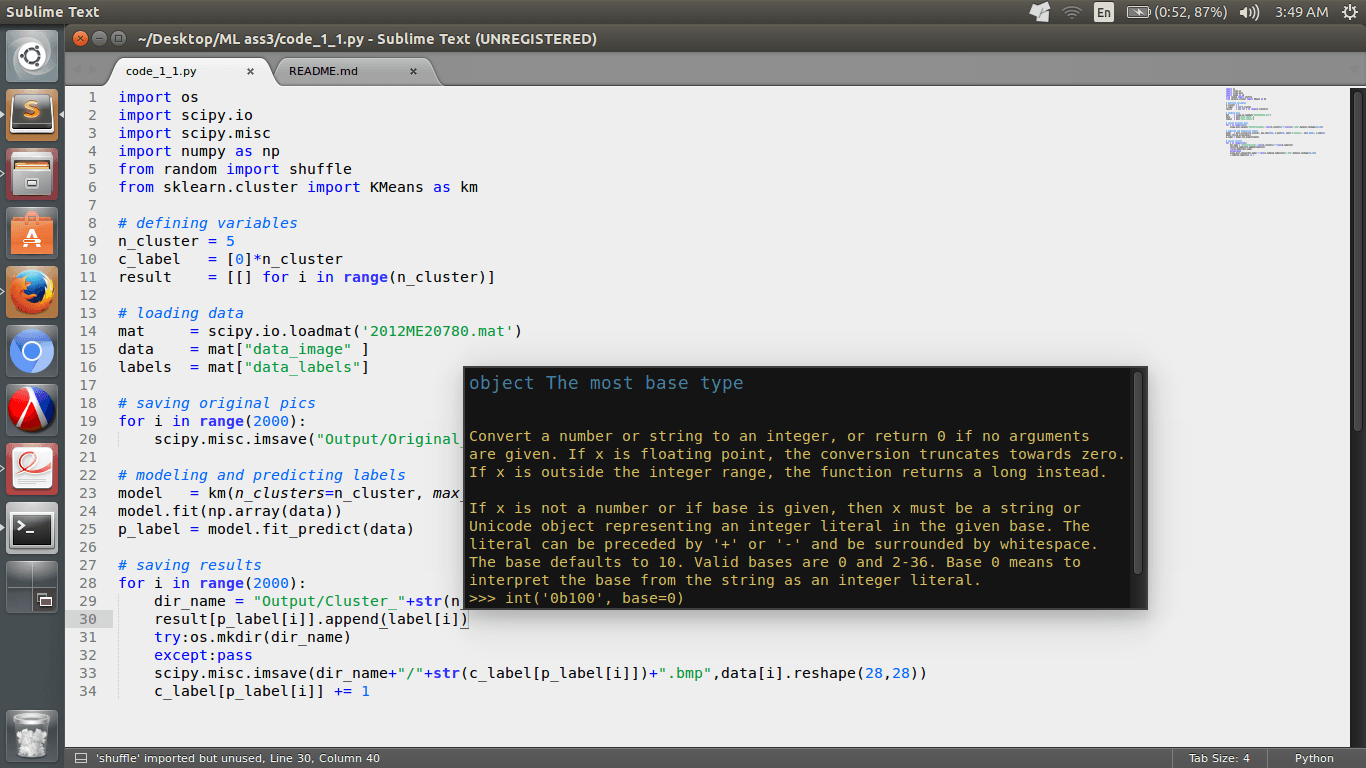This screenshot has width=1366, height=768.
Task: Click the 'import numpy as np' line
Action: click(x=199, y=151)
